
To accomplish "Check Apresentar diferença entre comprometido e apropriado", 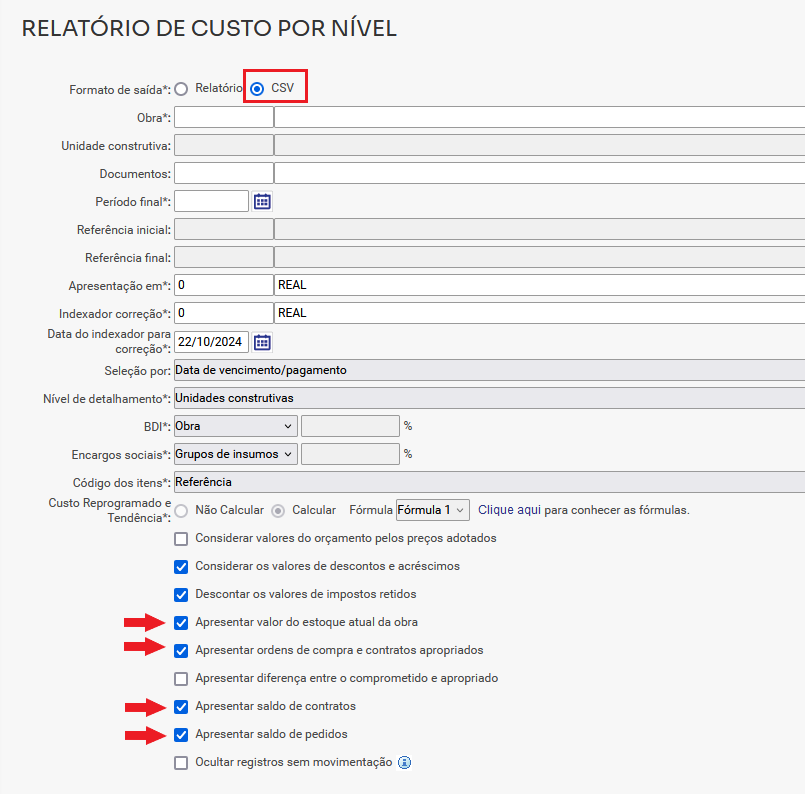I will (x=181, y=679).
